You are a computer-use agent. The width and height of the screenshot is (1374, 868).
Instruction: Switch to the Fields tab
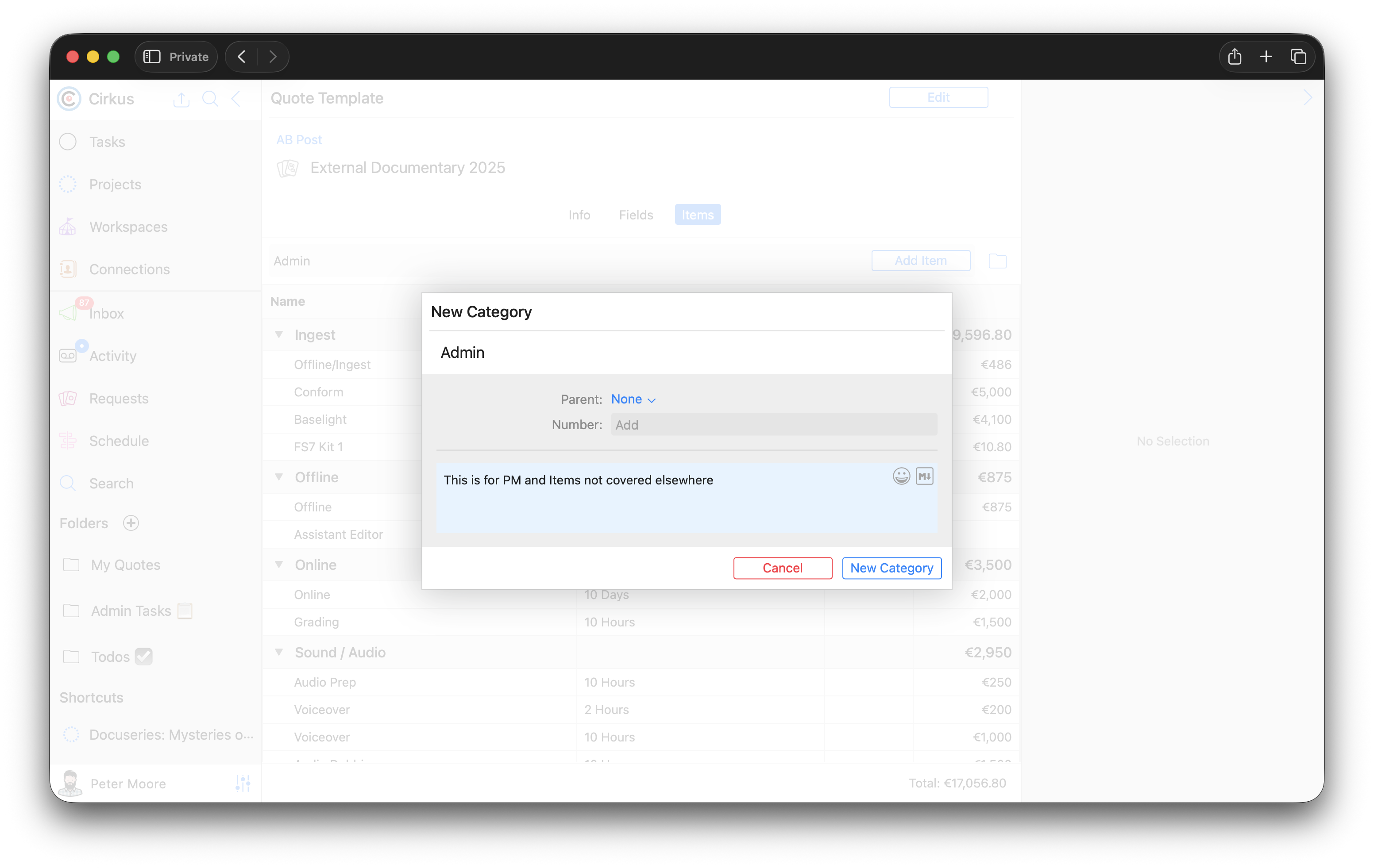click(x=636, y=215)
